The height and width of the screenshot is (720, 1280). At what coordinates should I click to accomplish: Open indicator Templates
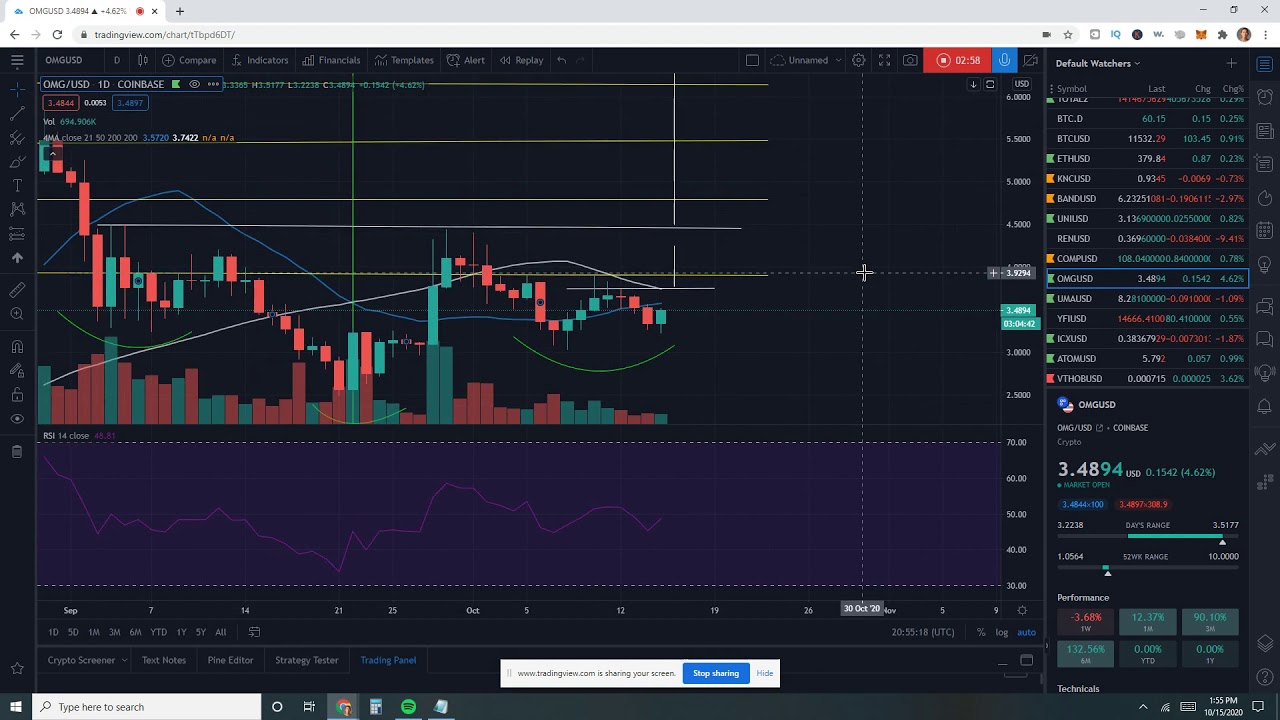pyautogui.click(x=404, y=60)
